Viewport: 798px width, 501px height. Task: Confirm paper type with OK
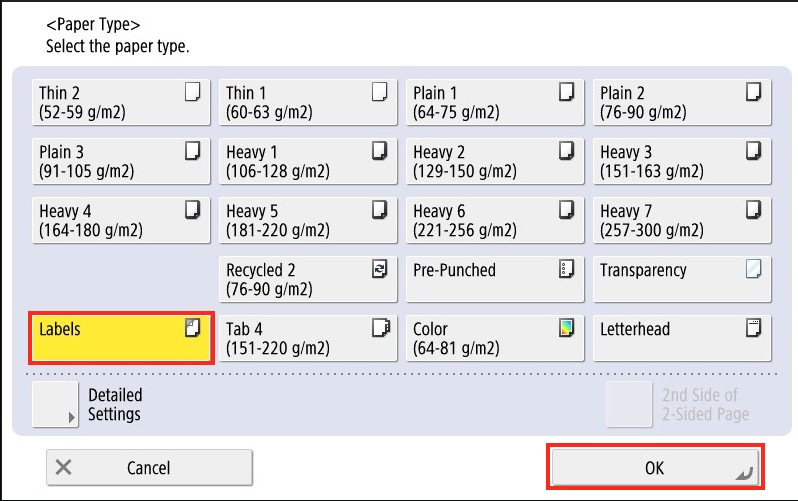click(x=655, y=467)
